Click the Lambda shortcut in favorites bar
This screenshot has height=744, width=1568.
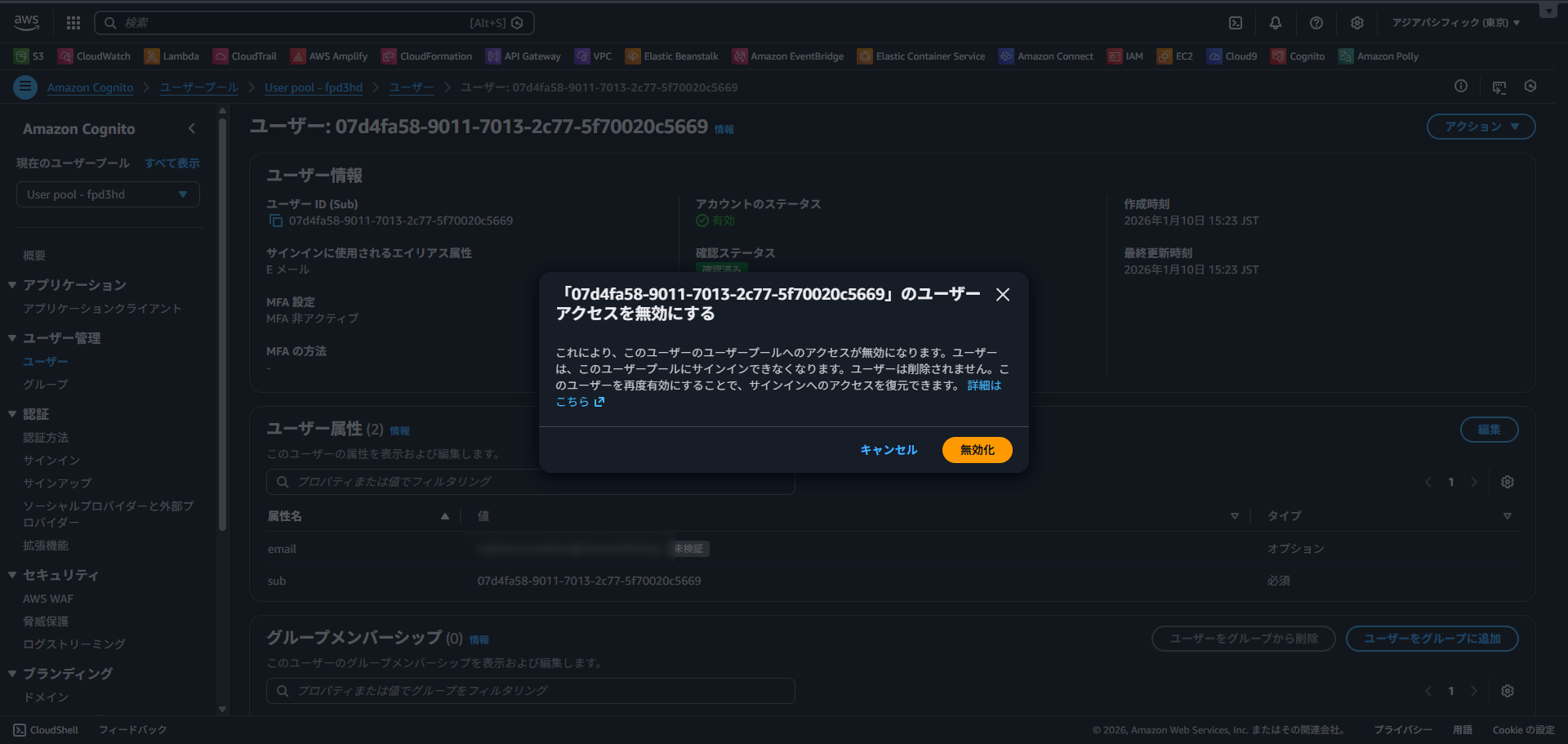(172, 56)
